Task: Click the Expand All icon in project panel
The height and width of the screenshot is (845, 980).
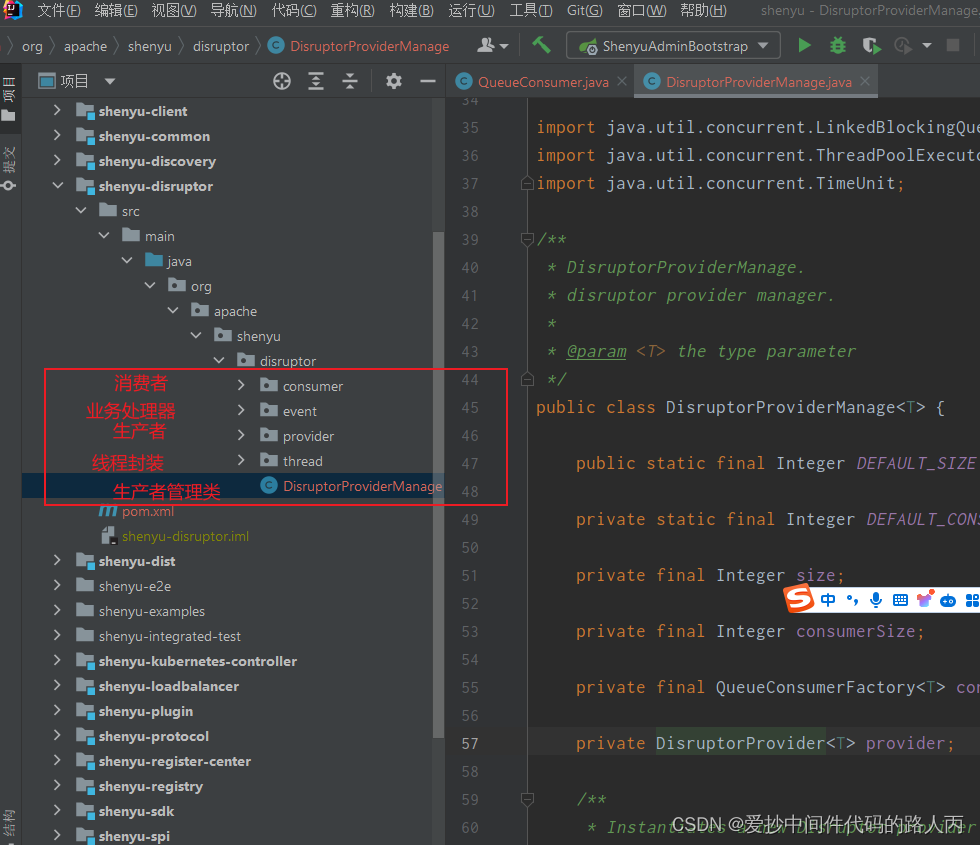Action: point(316,81)
